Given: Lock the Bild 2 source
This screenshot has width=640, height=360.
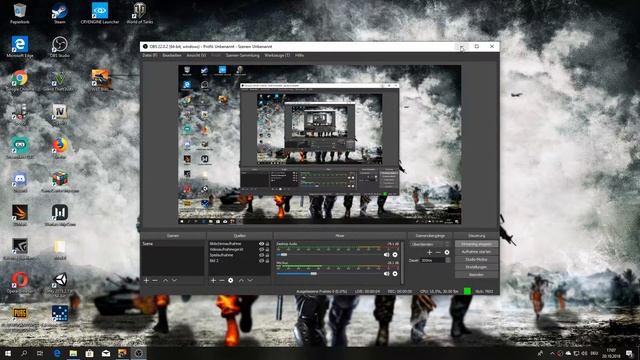Looking at the screenshot, I should tap(267, 260).
